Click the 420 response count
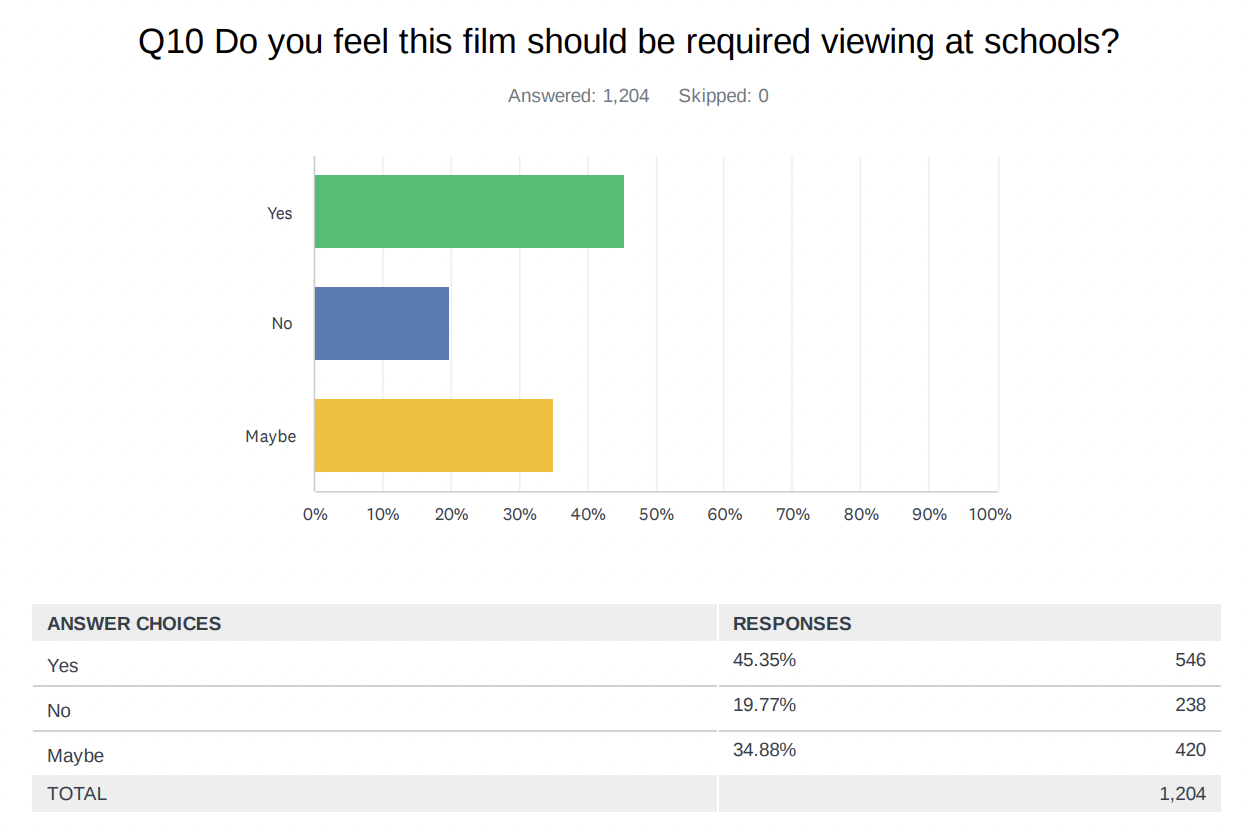 [1190, 750]
